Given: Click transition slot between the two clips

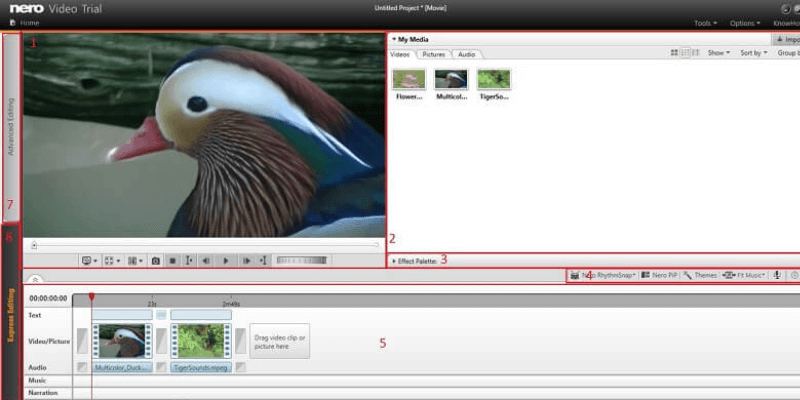Looking at the screenshot, I should pos(162,341).
